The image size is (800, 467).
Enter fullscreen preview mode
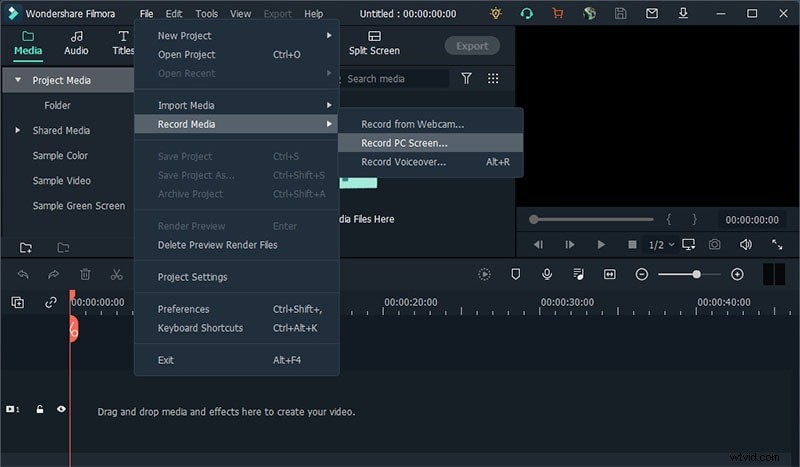[777, 244]
